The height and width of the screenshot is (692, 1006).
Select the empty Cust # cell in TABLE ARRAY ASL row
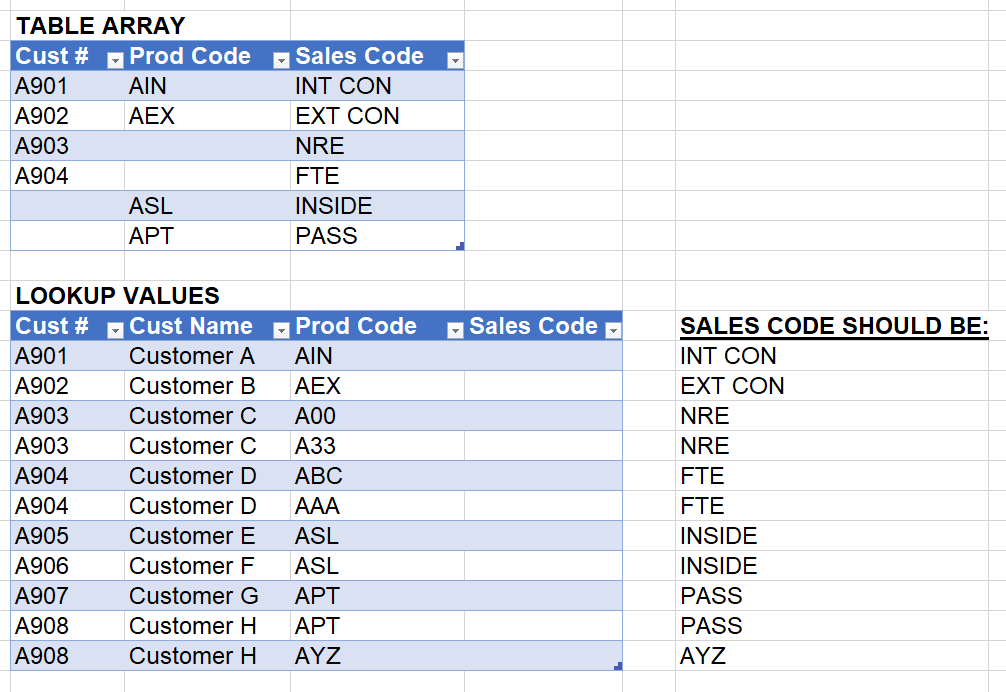coord(67,206)
